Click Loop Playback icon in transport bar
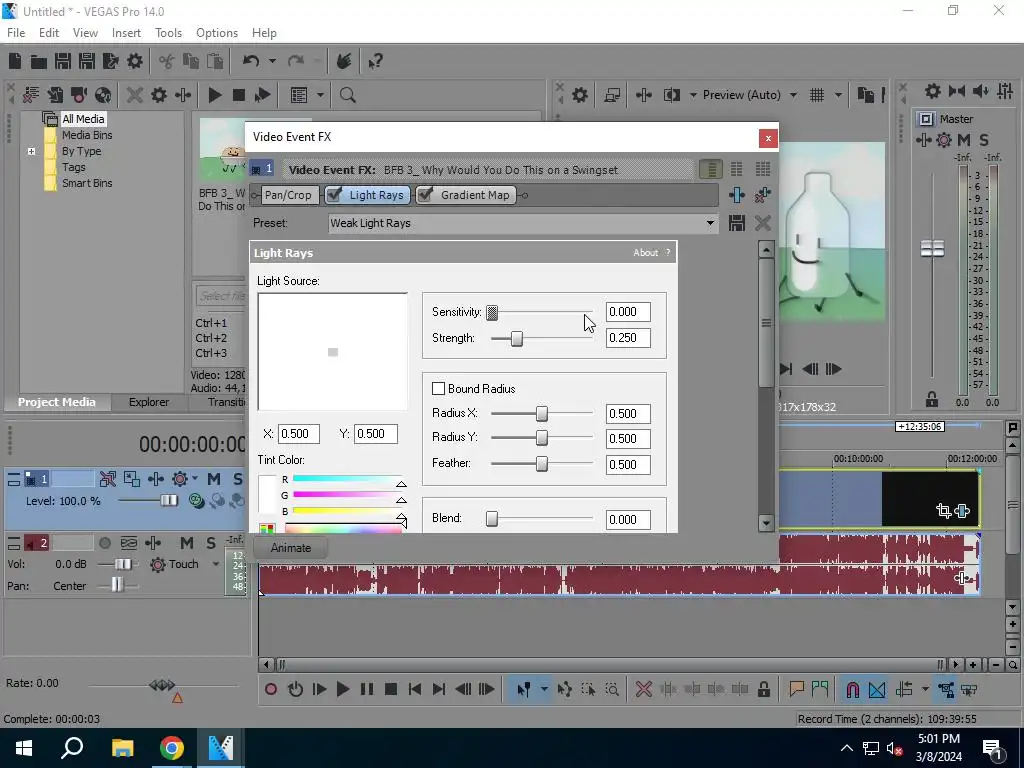The width and height of the screenshot is (1024, 768). click(295, 690)
